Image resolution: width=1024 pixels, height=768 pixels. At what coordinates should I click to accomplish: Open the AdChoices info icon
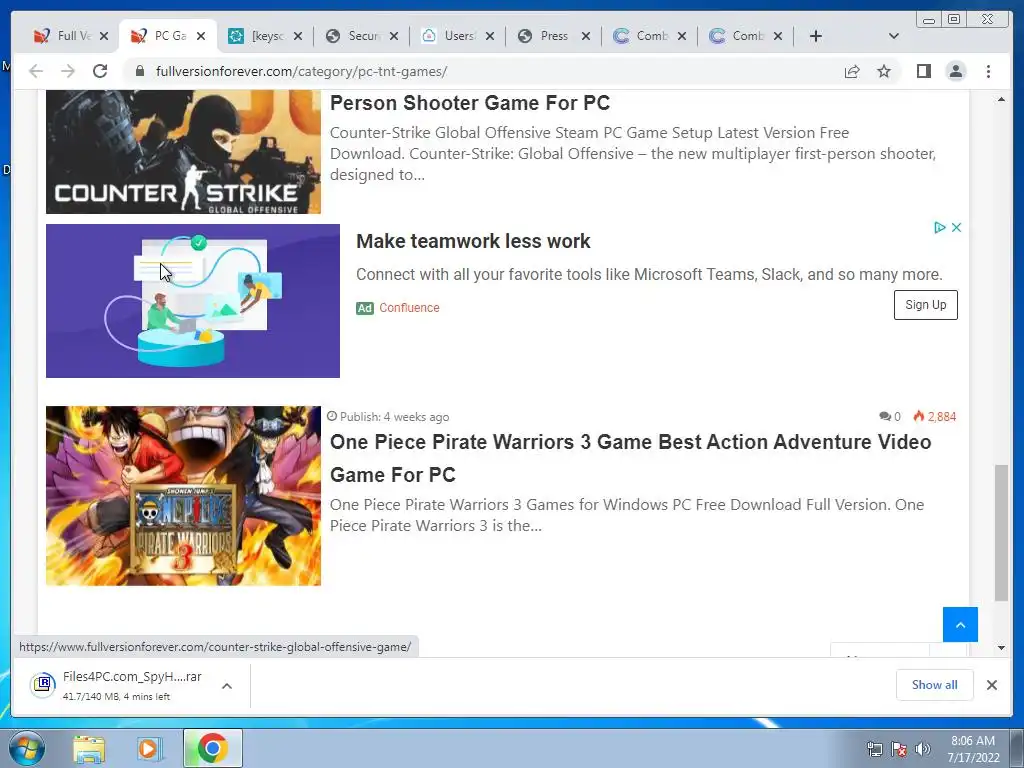click(939, 227)
